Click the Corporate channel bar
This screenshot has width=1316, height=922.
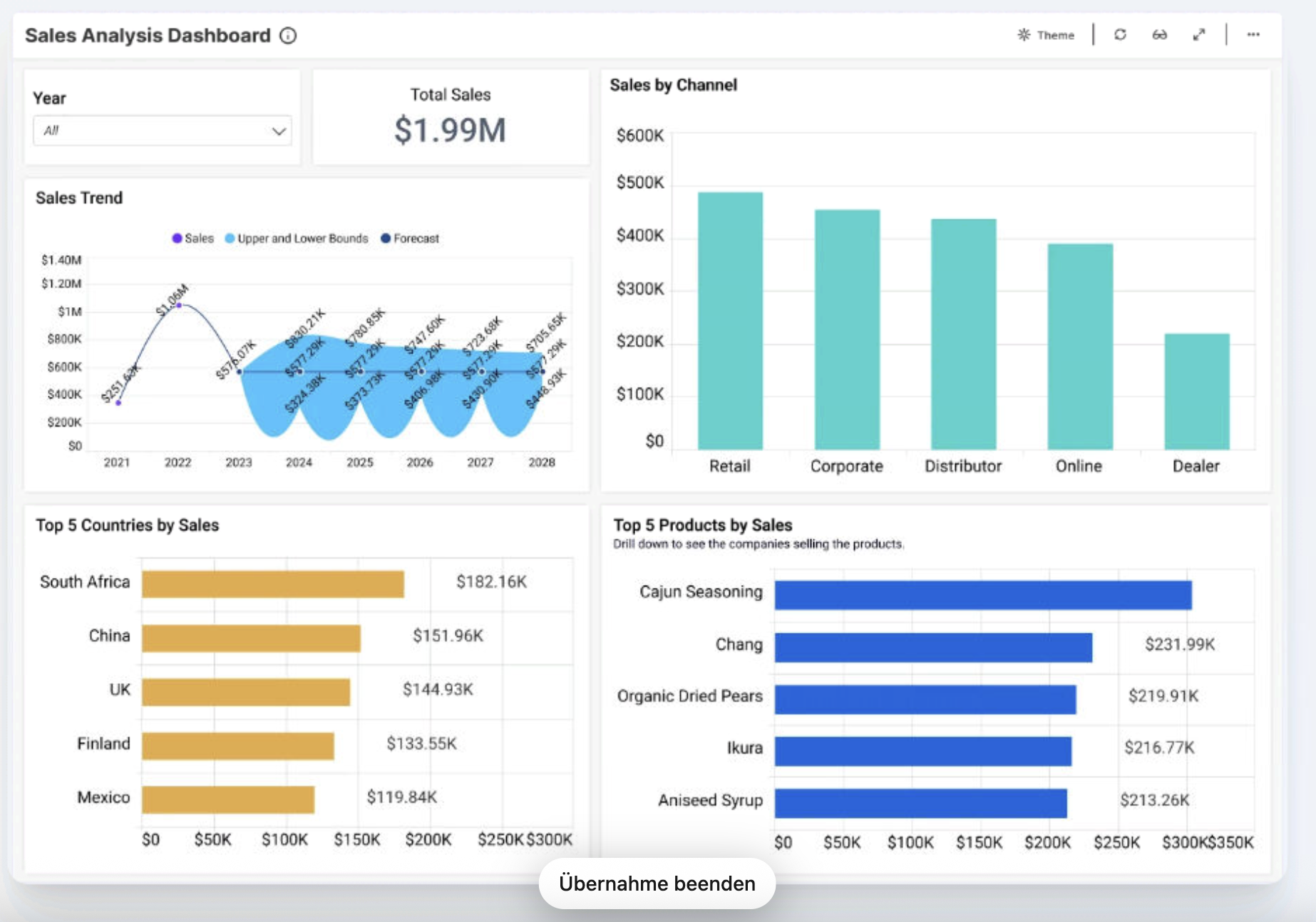[x=847, y=329]
